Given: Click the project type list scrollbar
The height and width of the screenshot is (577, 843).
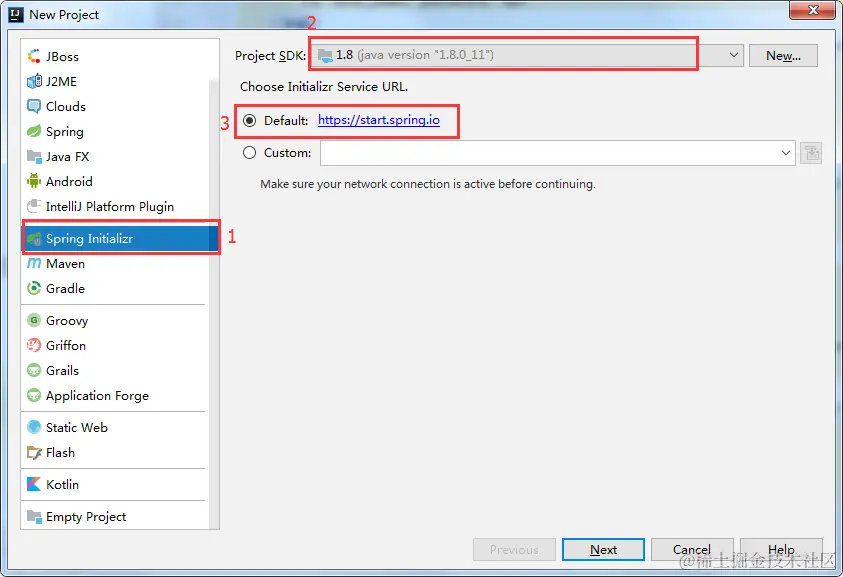Looking at the screenshot, I should [x=214, y=304].
